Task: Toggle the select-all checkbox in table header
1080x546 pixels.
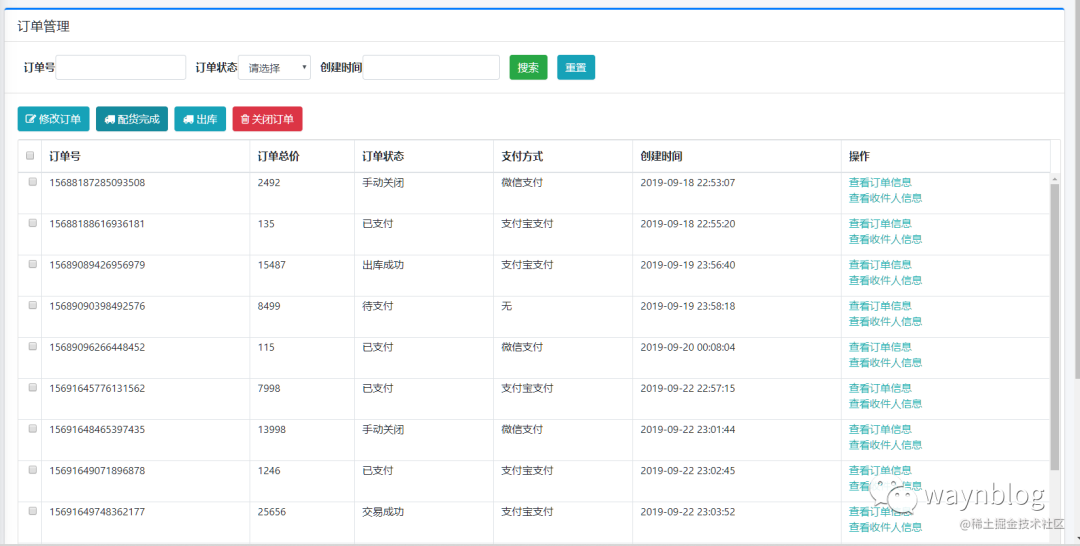Action: [30, 156]
